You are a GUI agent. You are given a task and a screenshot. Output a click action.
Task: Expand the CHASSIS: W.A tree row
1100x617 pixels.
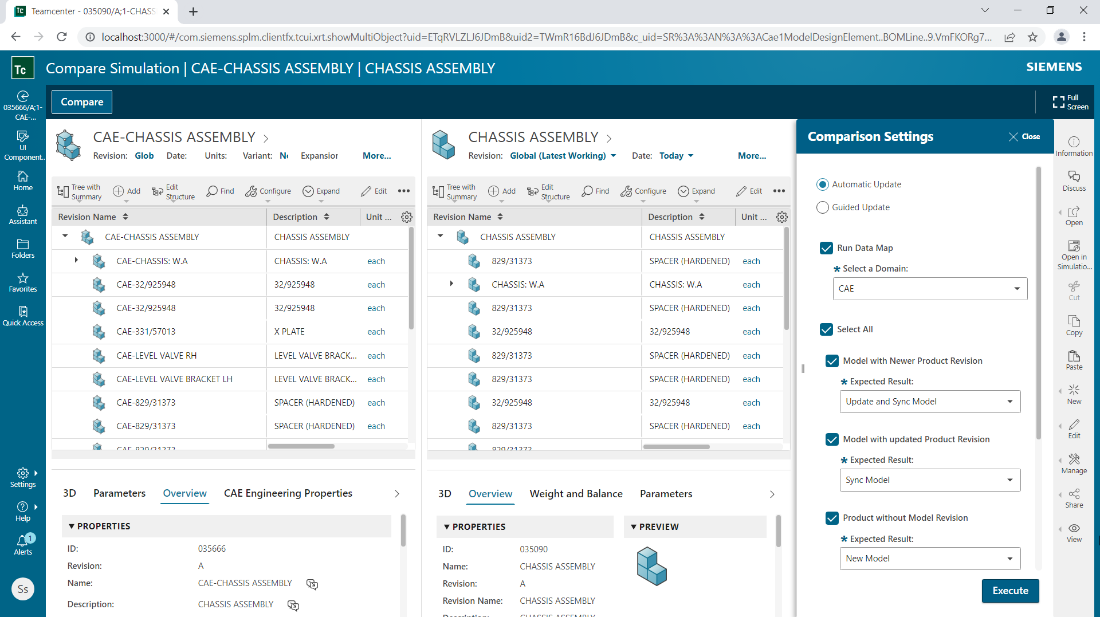coord(452,284)
